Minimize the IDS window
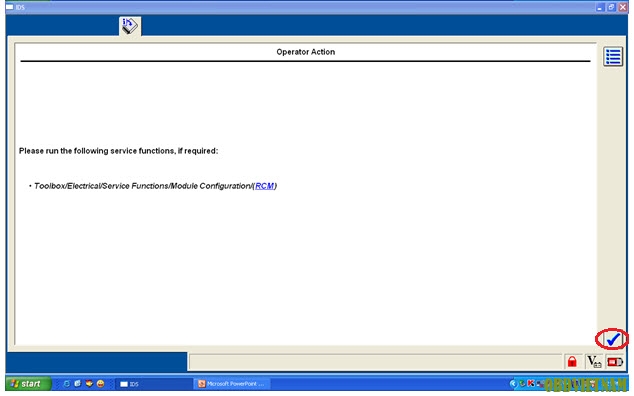 [x=600, y=7]
